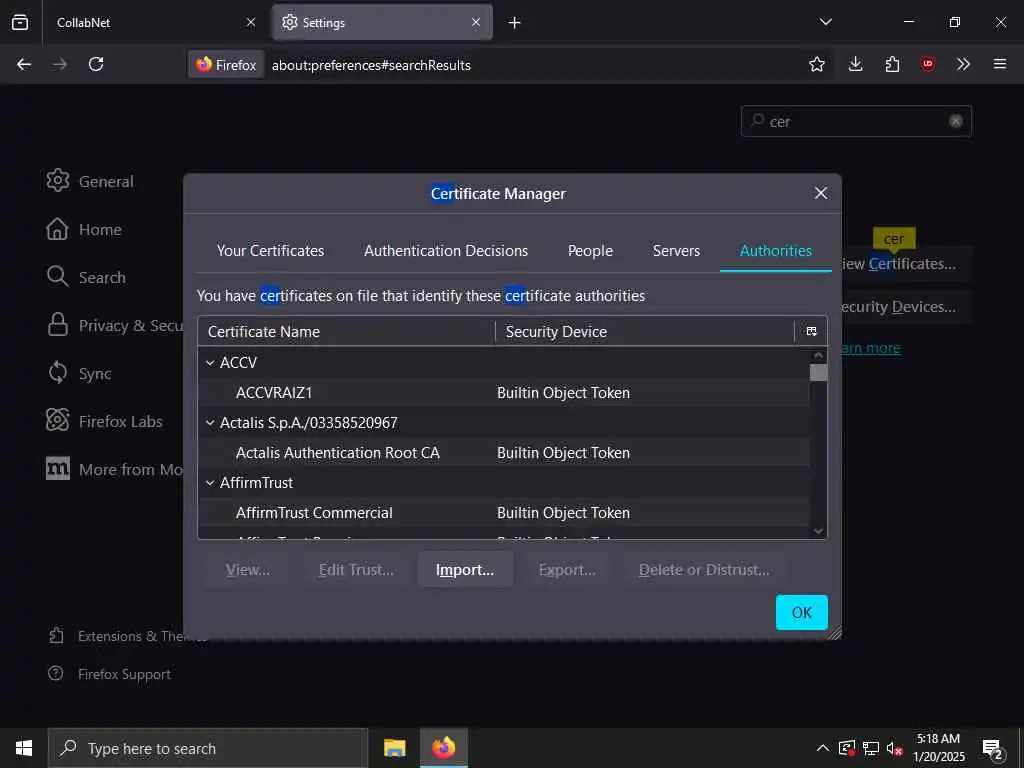The image size is (1024, 768).
Task: Open the Firefox application menu
Action: click(1000, 64)
